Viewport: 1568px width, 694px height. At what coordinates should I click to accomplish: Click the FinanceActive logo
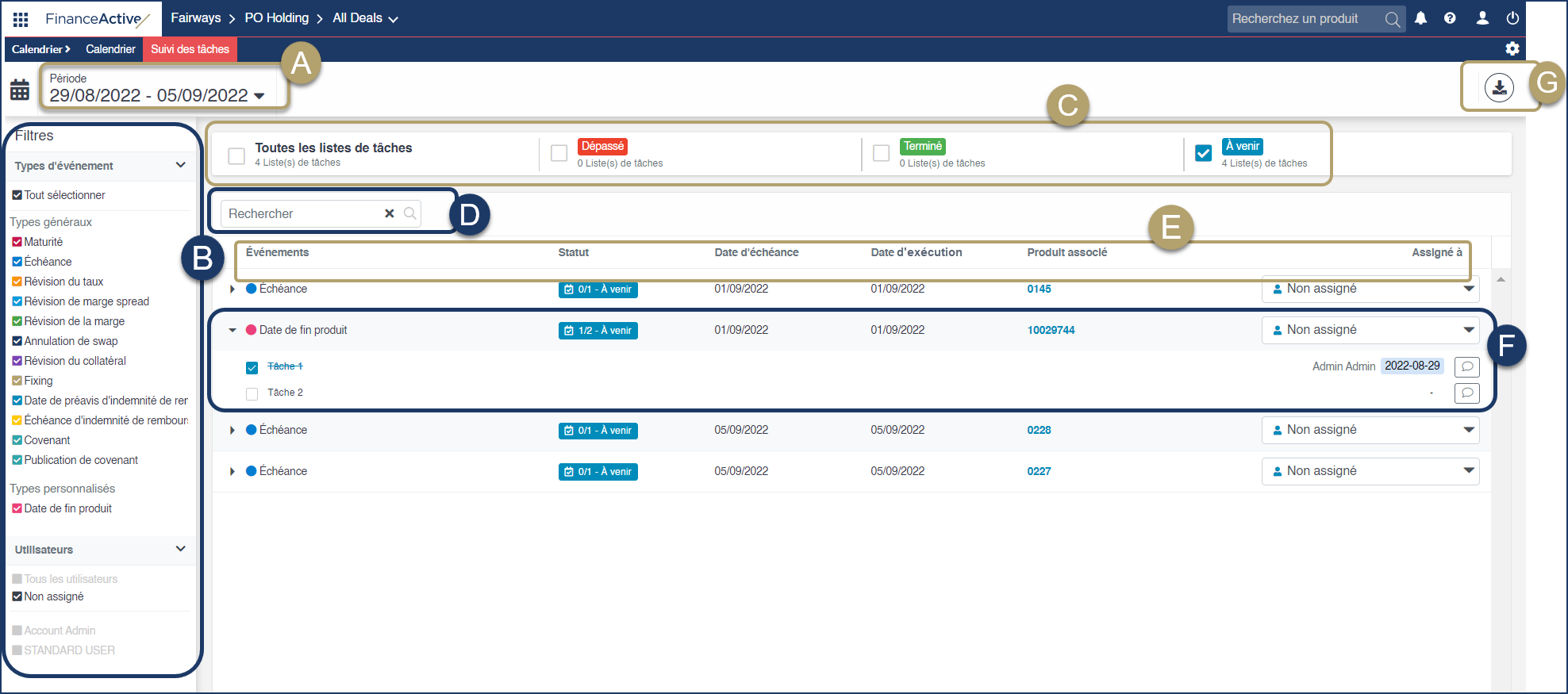coord(97,18)
